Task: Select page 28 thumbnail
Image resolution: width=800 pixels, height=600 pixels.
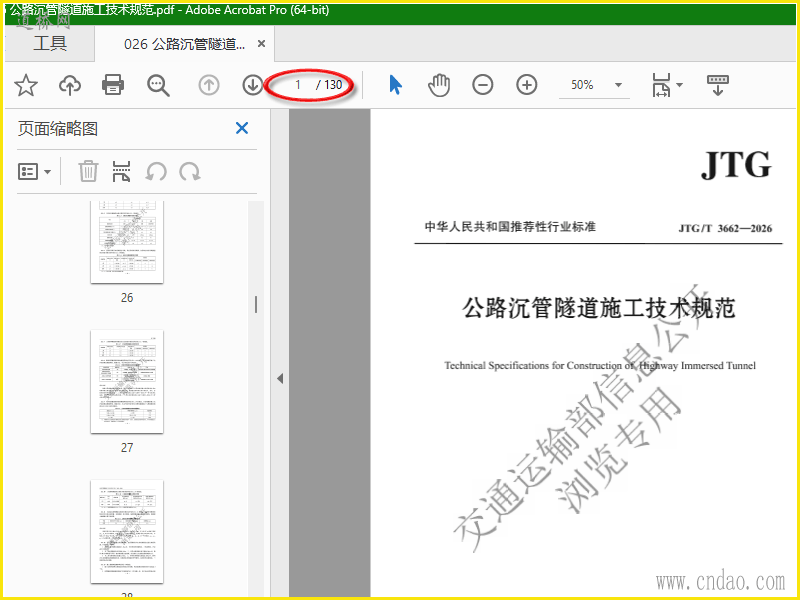Action: [127, 532]
